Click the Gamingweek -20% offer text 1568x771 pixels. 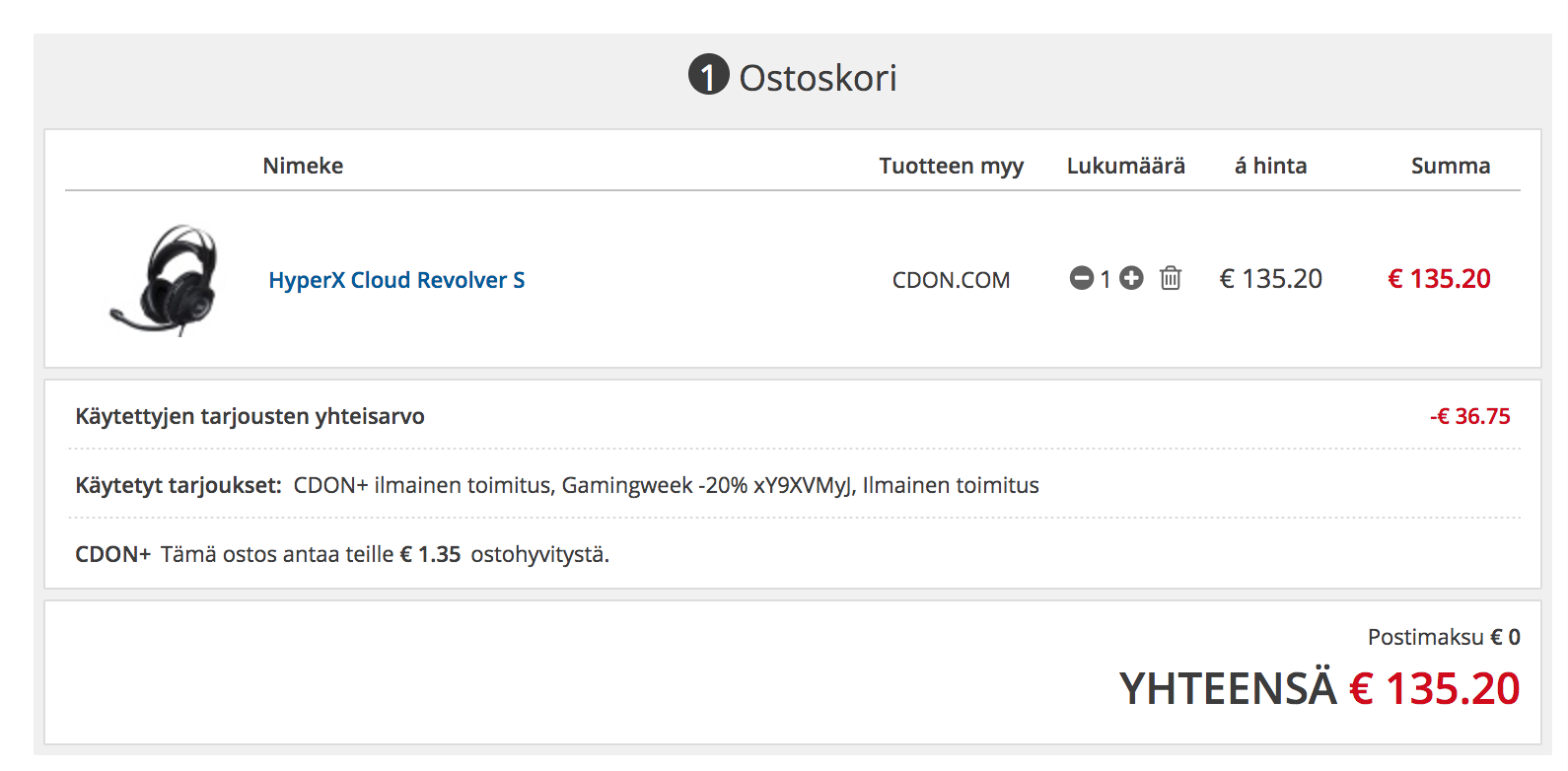pyautogui.click(x=708, y=485)
